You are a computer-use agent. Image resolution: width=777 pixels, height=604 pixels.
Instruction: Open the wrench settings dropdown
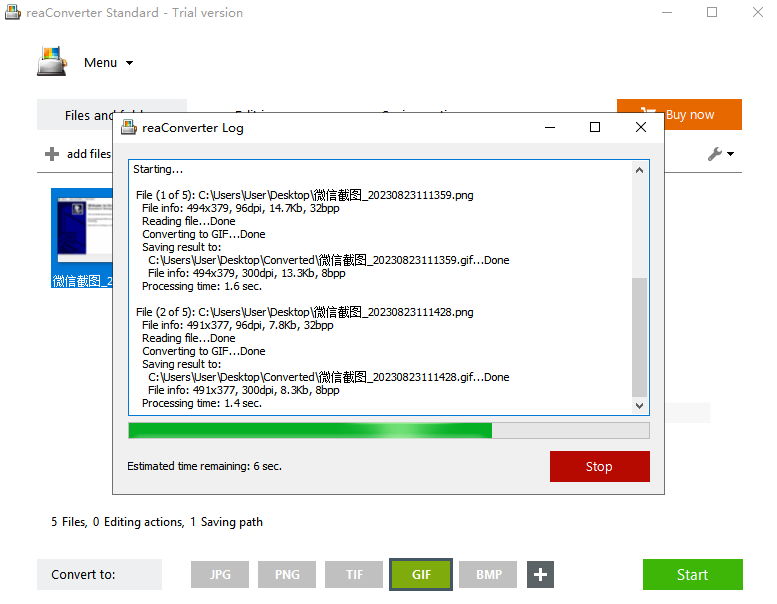click(x=720, y=154)
